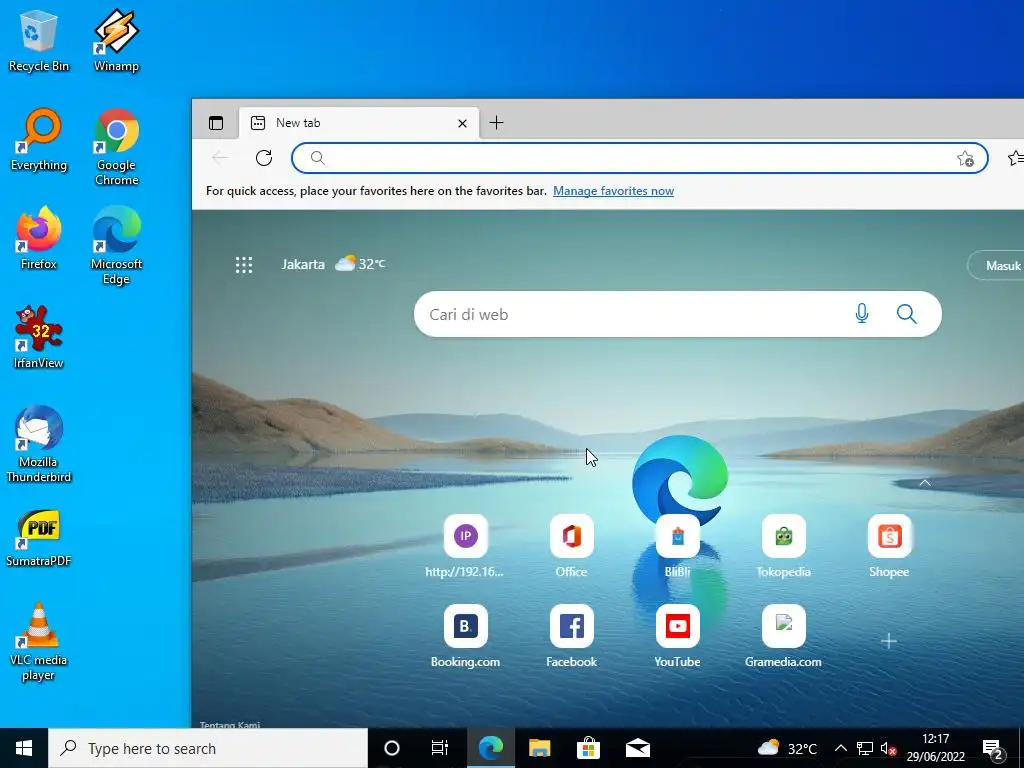Switch to Edge on the taskbar
The image size is (1024, 768).
pos(490,748)
